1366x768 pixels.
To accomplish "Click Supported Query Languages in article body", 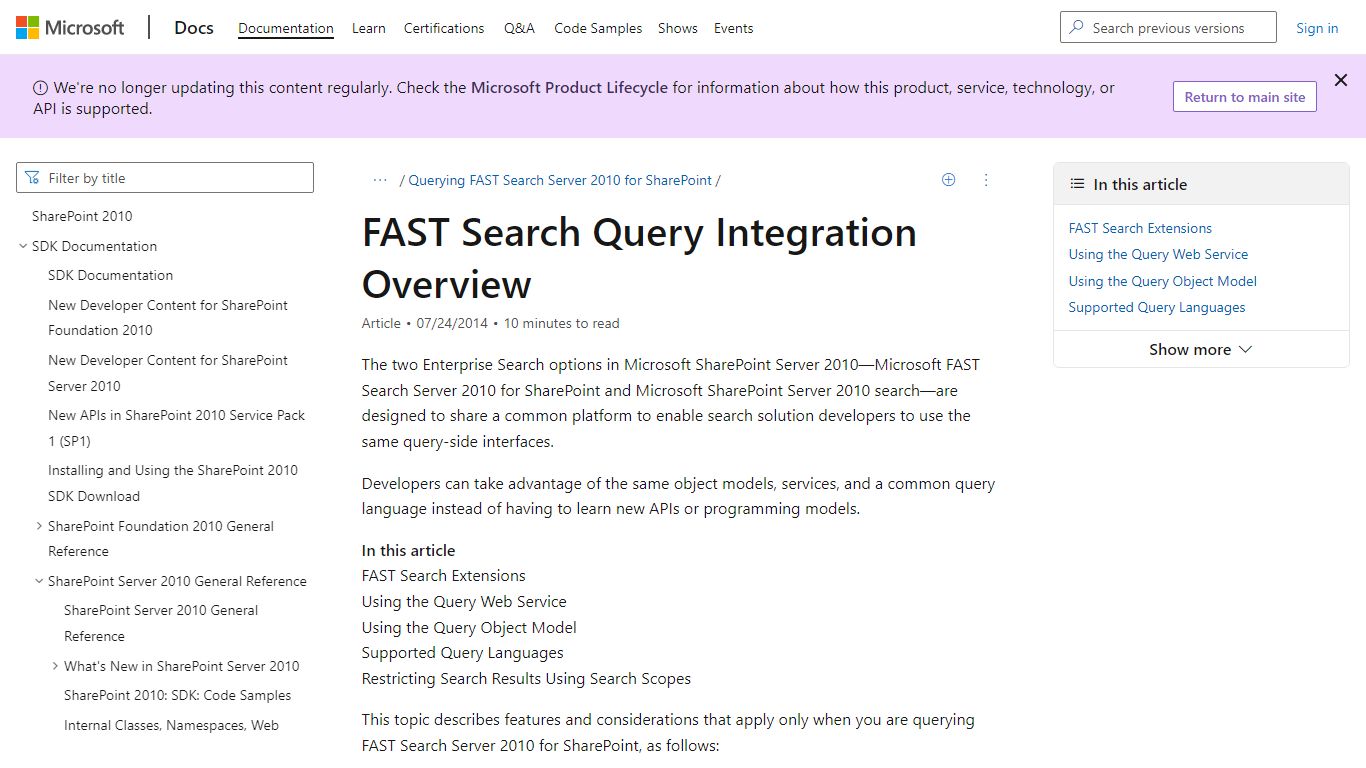I will coord(463,653).
